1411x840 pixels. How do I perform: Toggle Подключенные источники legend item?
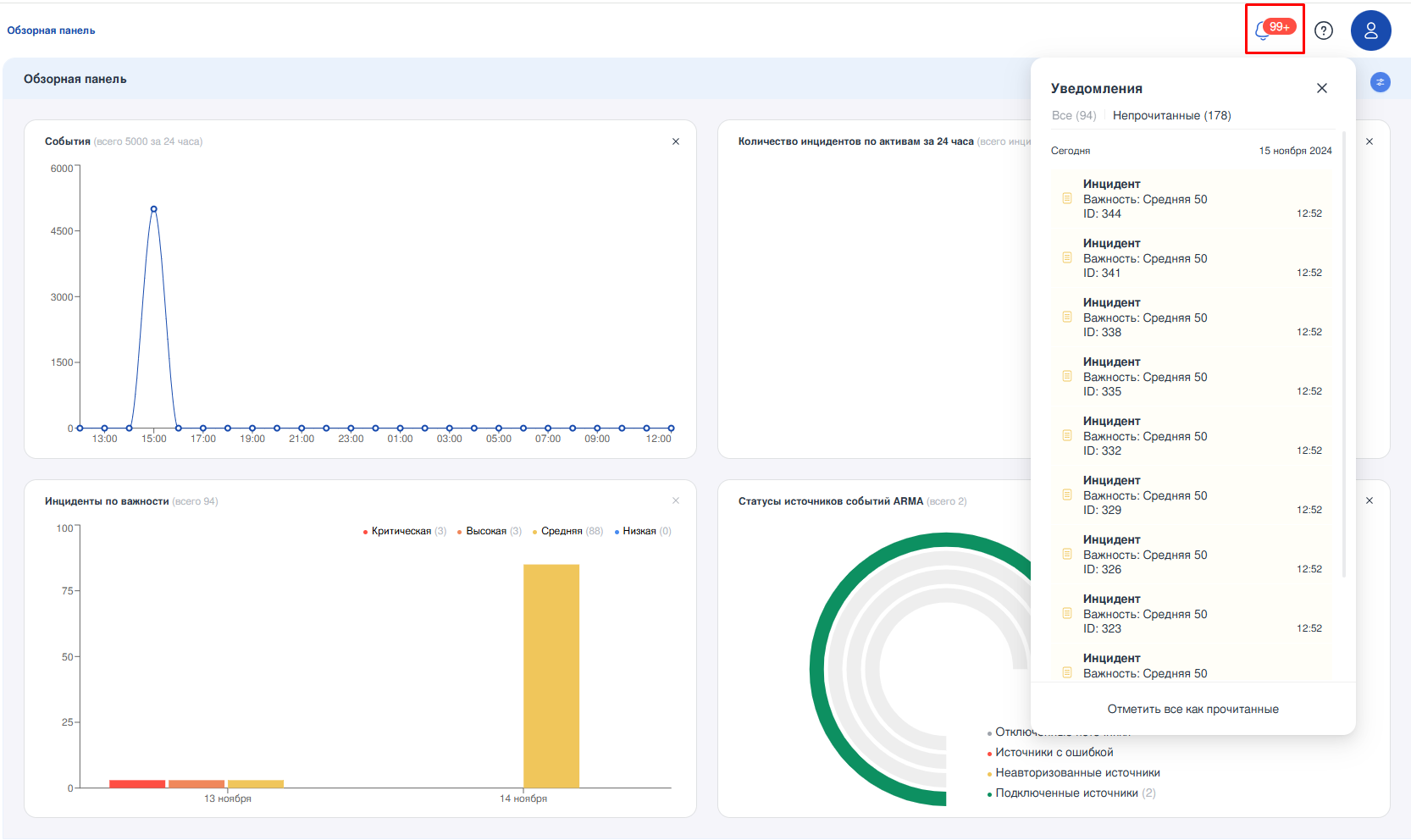1065,793
